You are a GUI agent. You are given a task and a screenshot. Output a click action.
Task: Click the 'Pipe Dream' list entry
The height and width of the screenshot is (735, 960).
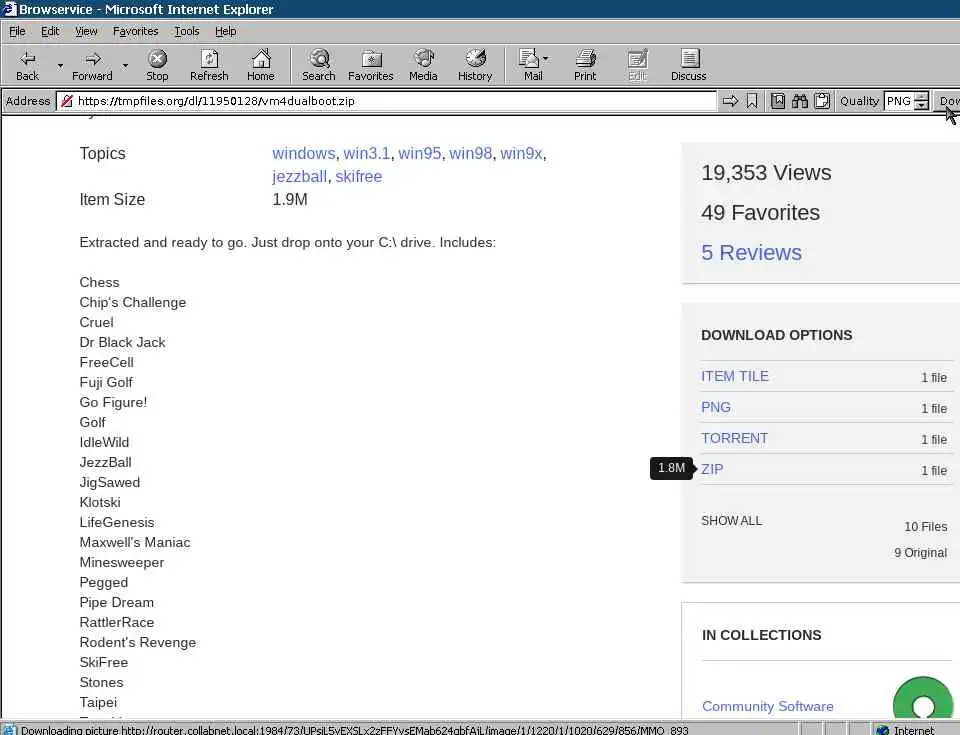tap(116, 603)
